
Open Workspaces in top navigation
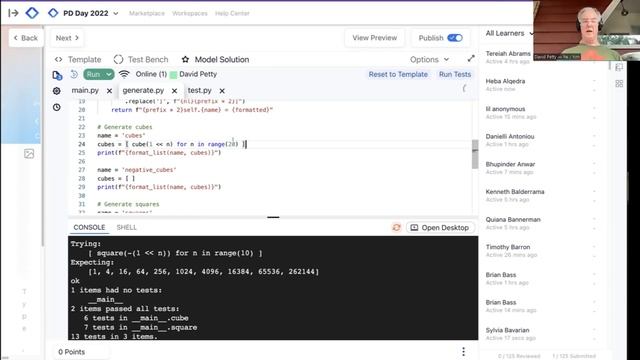click(190, 13)
